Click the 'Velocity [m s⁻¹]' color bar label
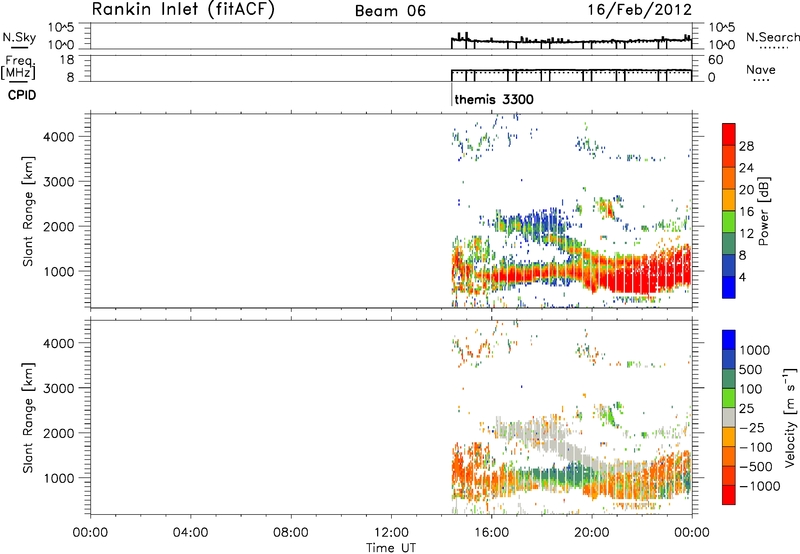800x554 pixels. (790, 417)
